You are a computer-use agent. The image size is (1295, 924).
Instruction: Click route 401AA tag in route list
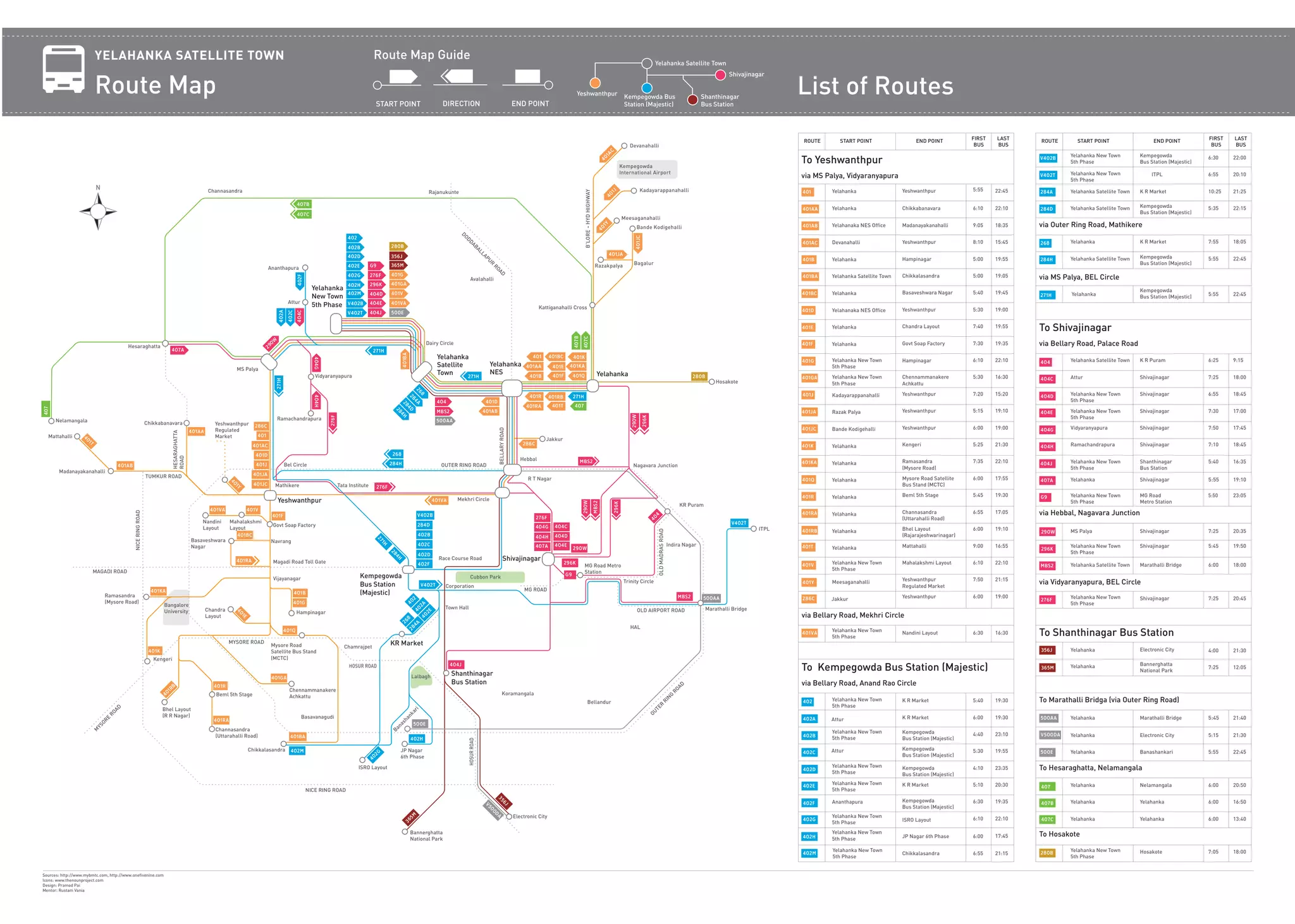(810, 209)
